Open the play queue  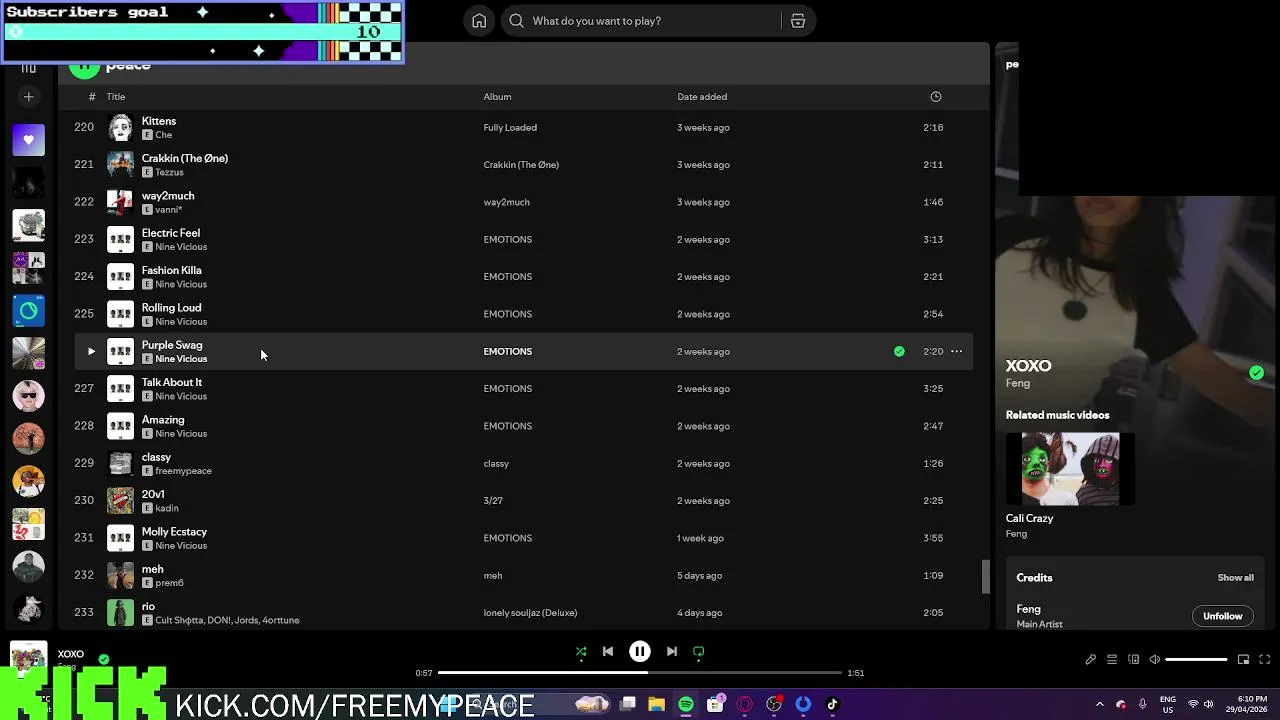tap(1112, 660)
